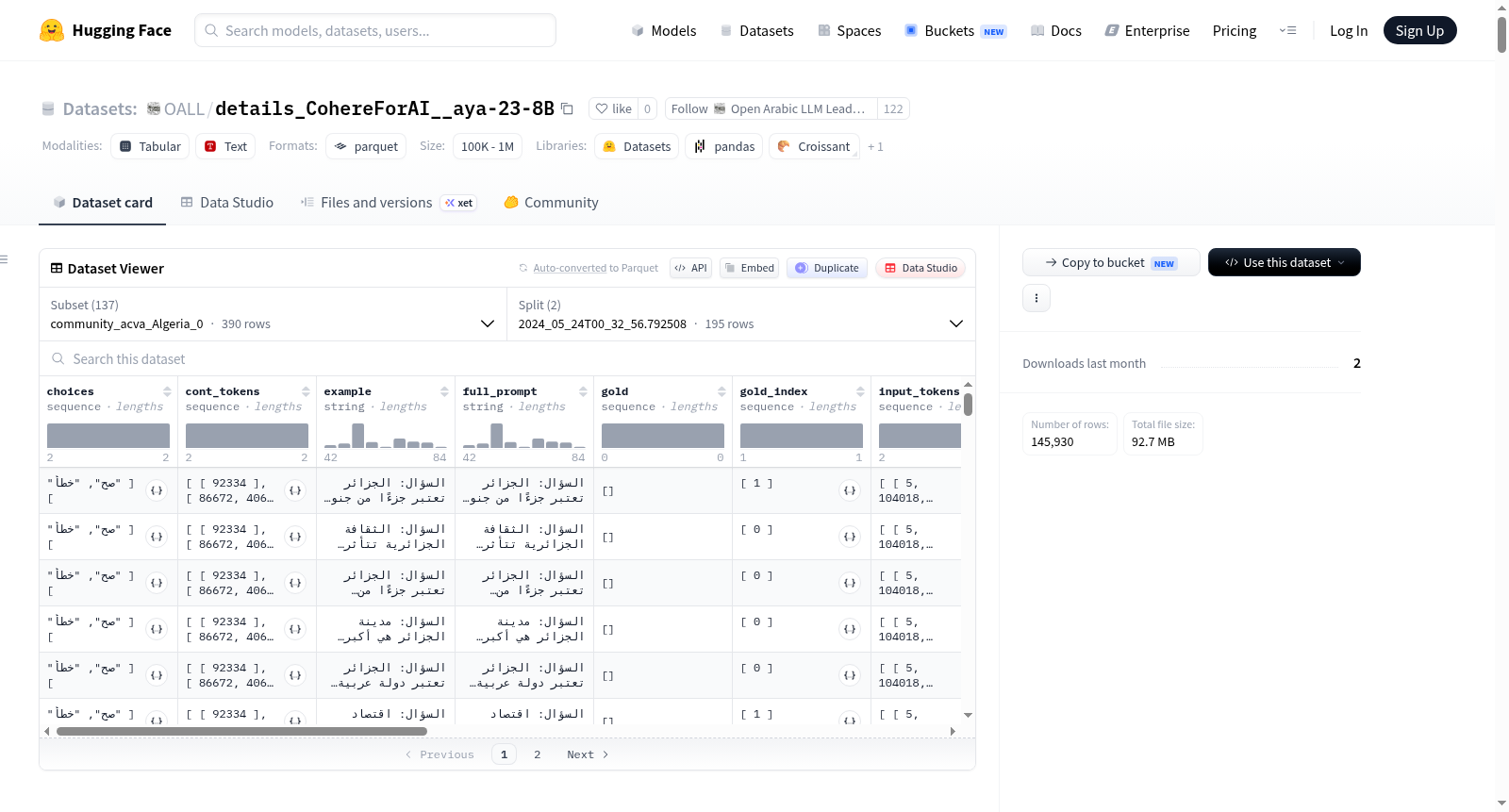Open the left sidebar toggle at the page edge
Image resolution: width=1509 pixels, height=812 pixels.
pos(4,259)
